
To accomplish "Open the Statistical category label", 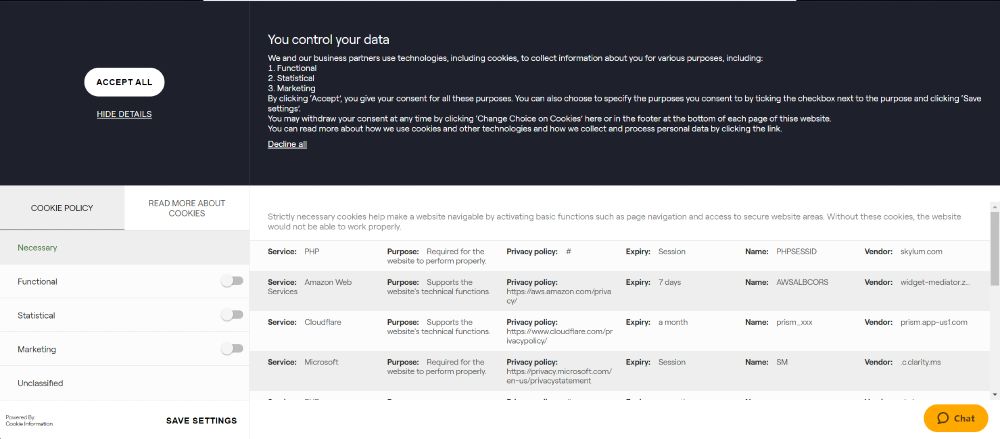I will point(36,316).
